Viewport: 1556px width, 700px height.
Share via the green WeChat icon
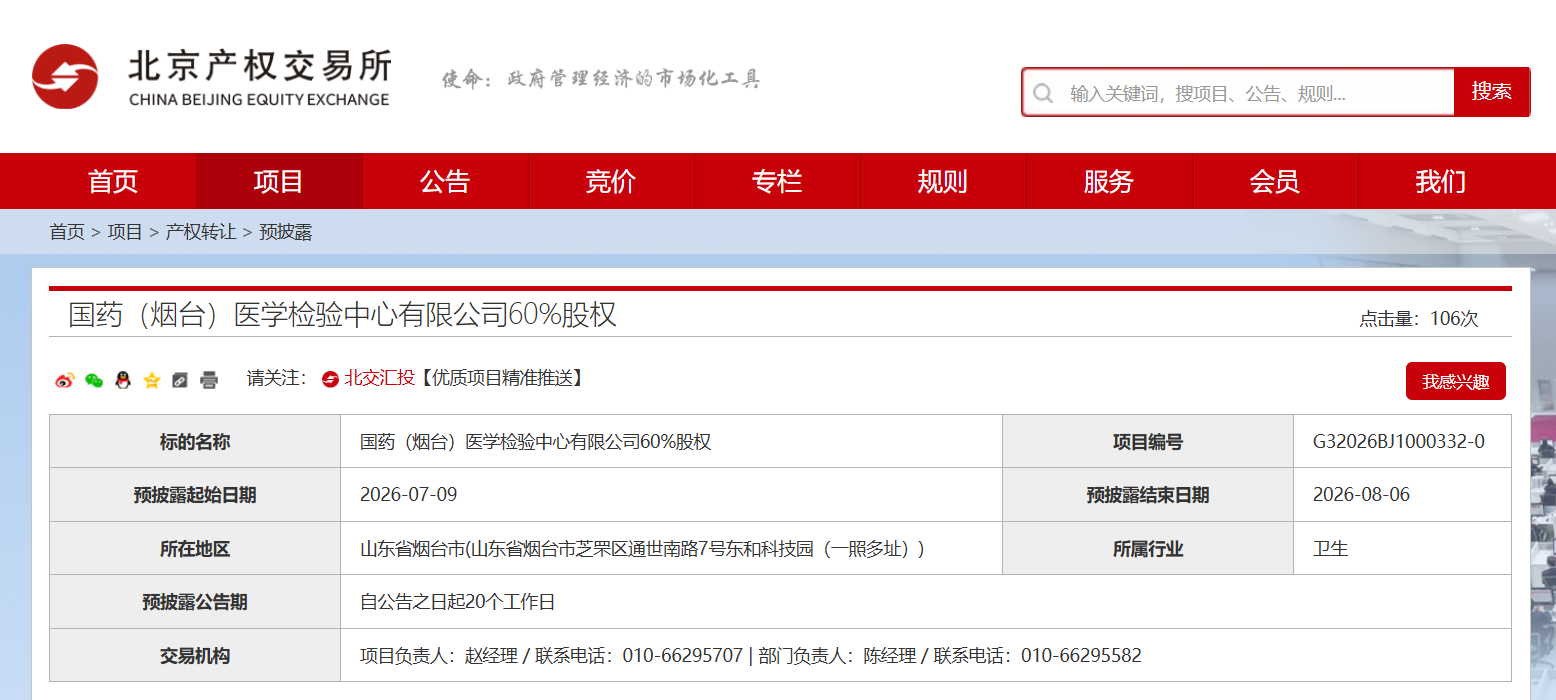point(94,380)
